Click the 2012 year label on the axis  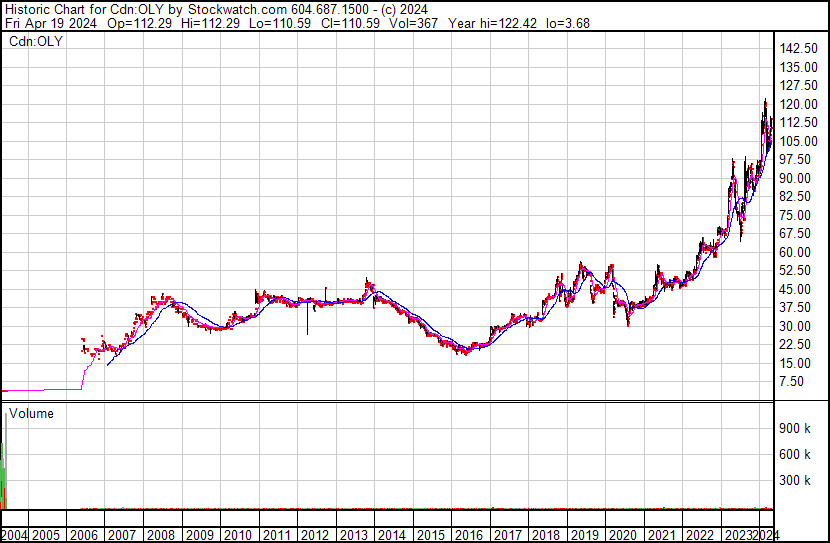[313, 535]
